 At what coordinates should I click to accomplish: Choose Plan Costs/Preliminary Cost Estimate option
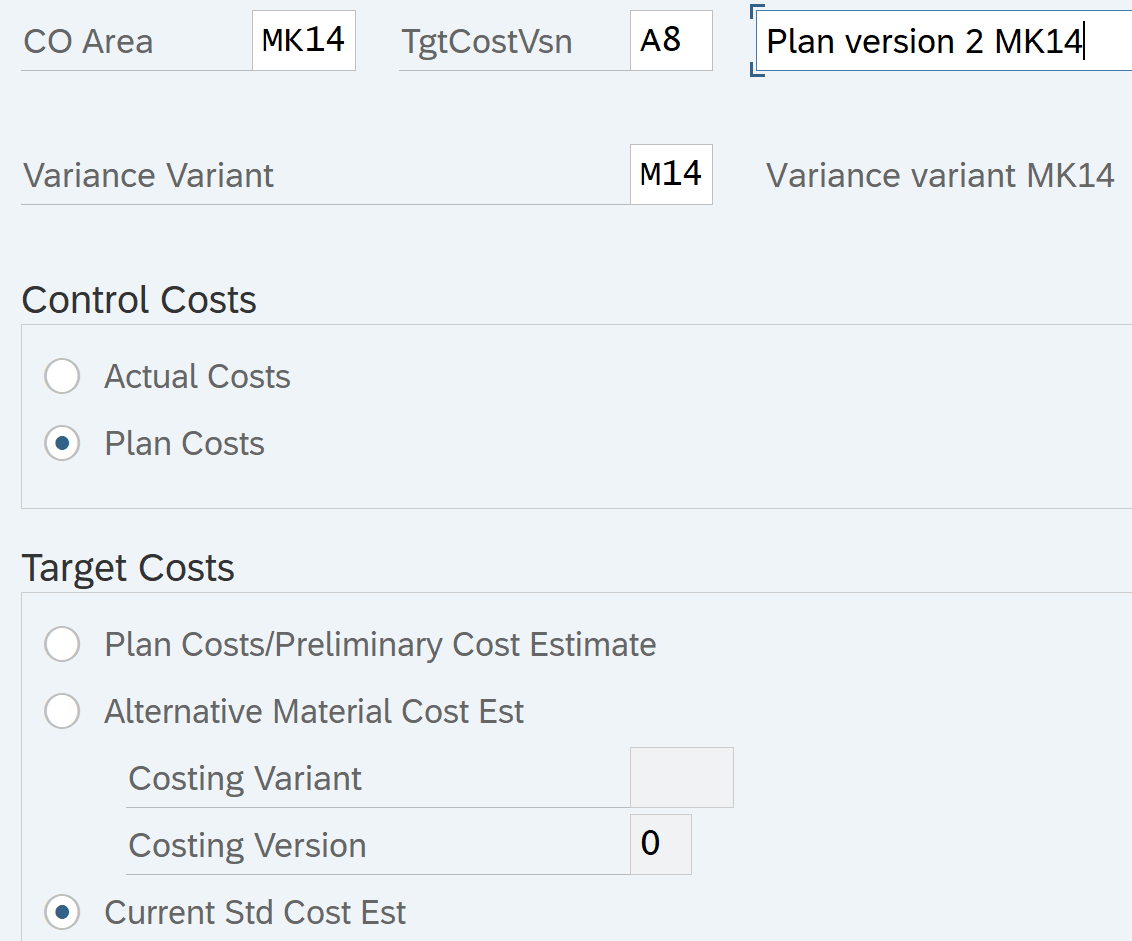tap(62, 645)
